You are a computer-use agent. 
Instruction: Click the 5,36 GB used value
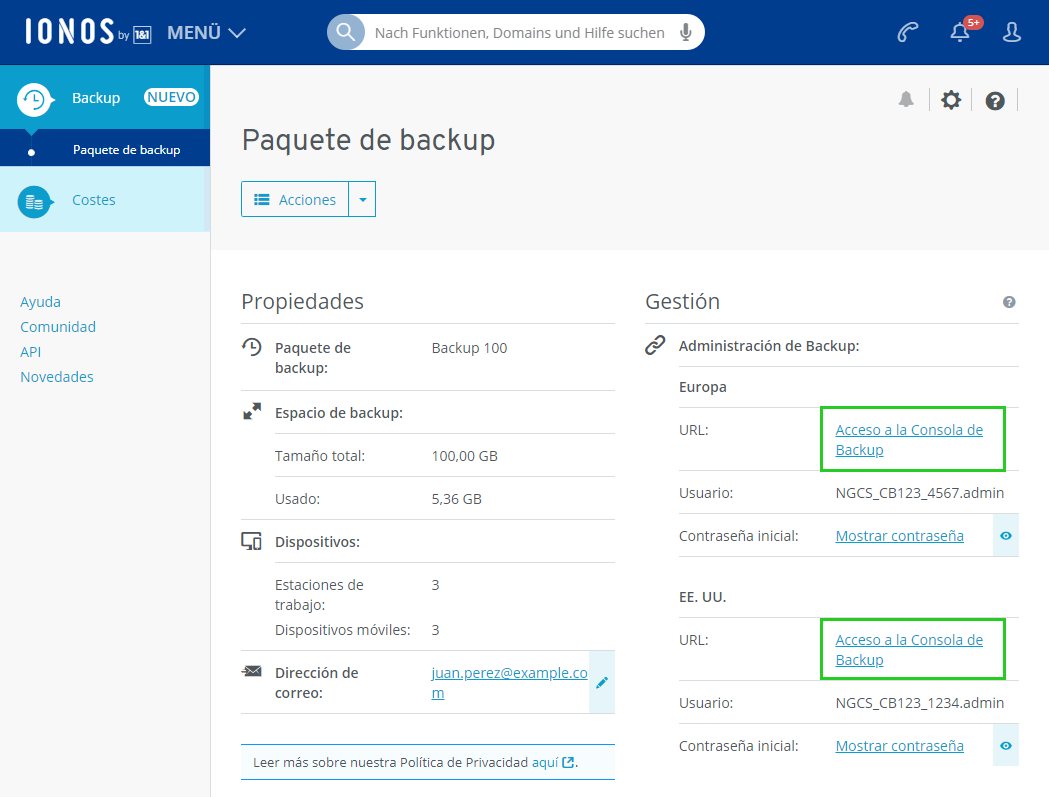[456, 499]
